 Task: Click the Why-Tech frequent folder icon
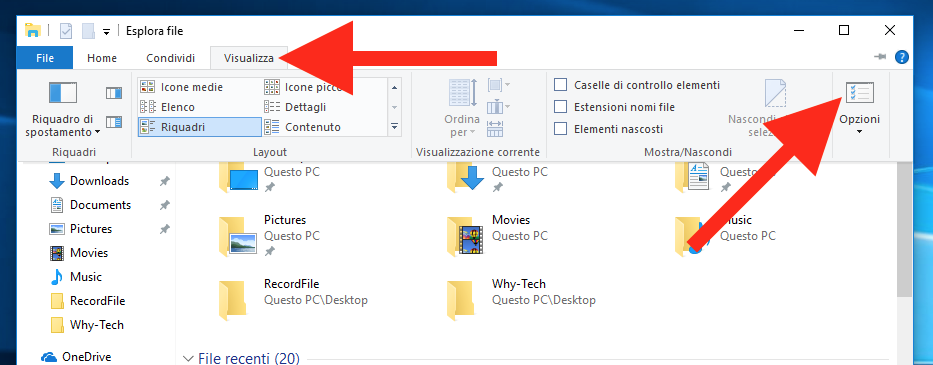(x=461, y=300)
